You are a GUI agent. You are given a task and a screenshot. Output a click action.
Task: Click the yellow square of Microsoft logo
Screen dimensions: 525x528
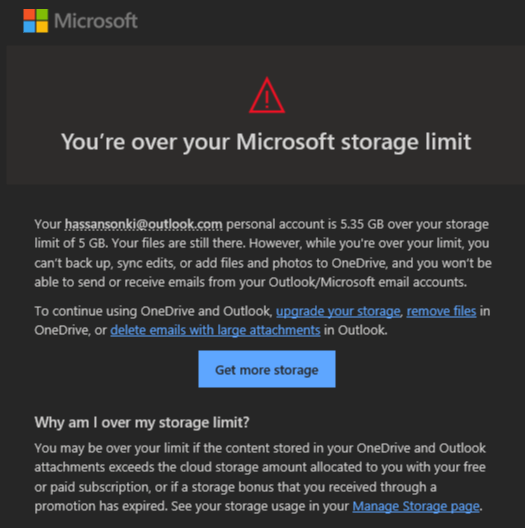pos(42,27)
